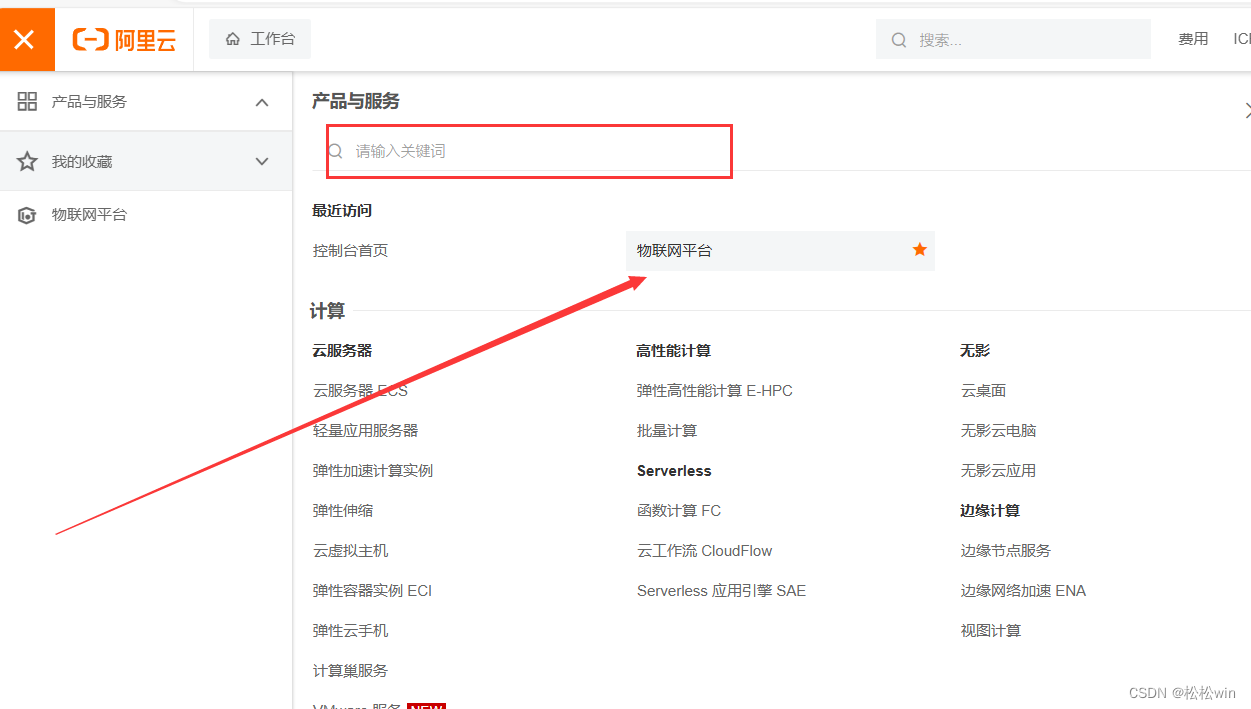Open 视图计算 product link
Image resolution: width=1251 pixels, height=709 pixels.
(990, 630)
